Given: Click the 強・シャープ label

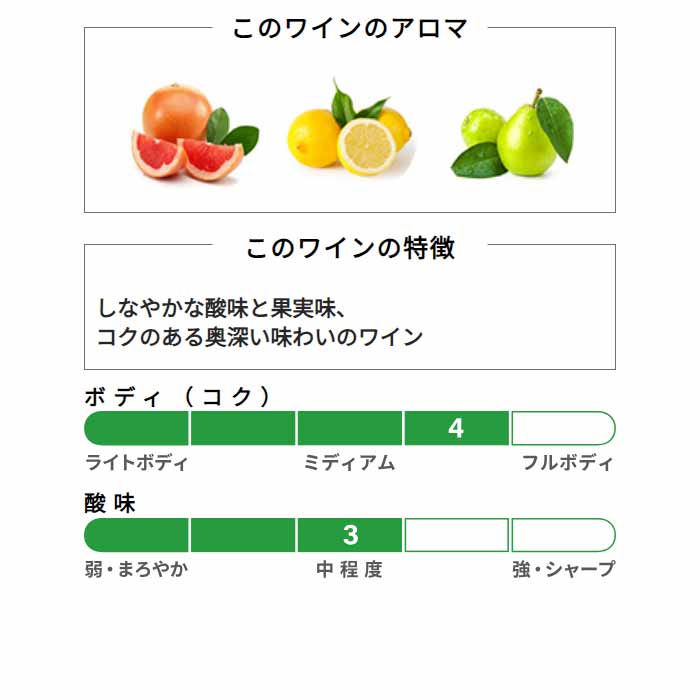Looking at the screenshot, I should (564, 569).
